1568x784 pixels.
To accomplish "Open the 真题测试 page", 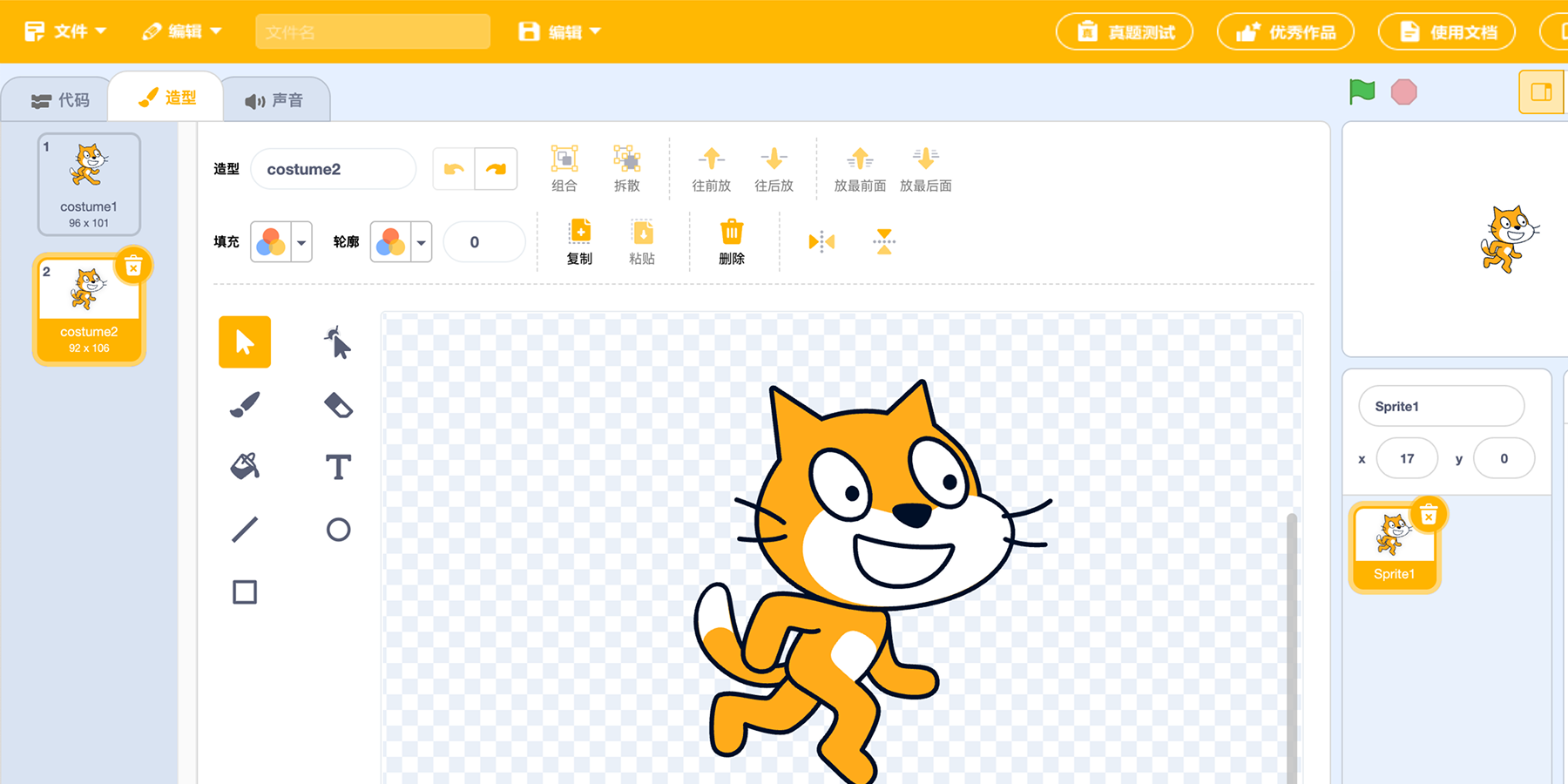I will pos(1125,32).
